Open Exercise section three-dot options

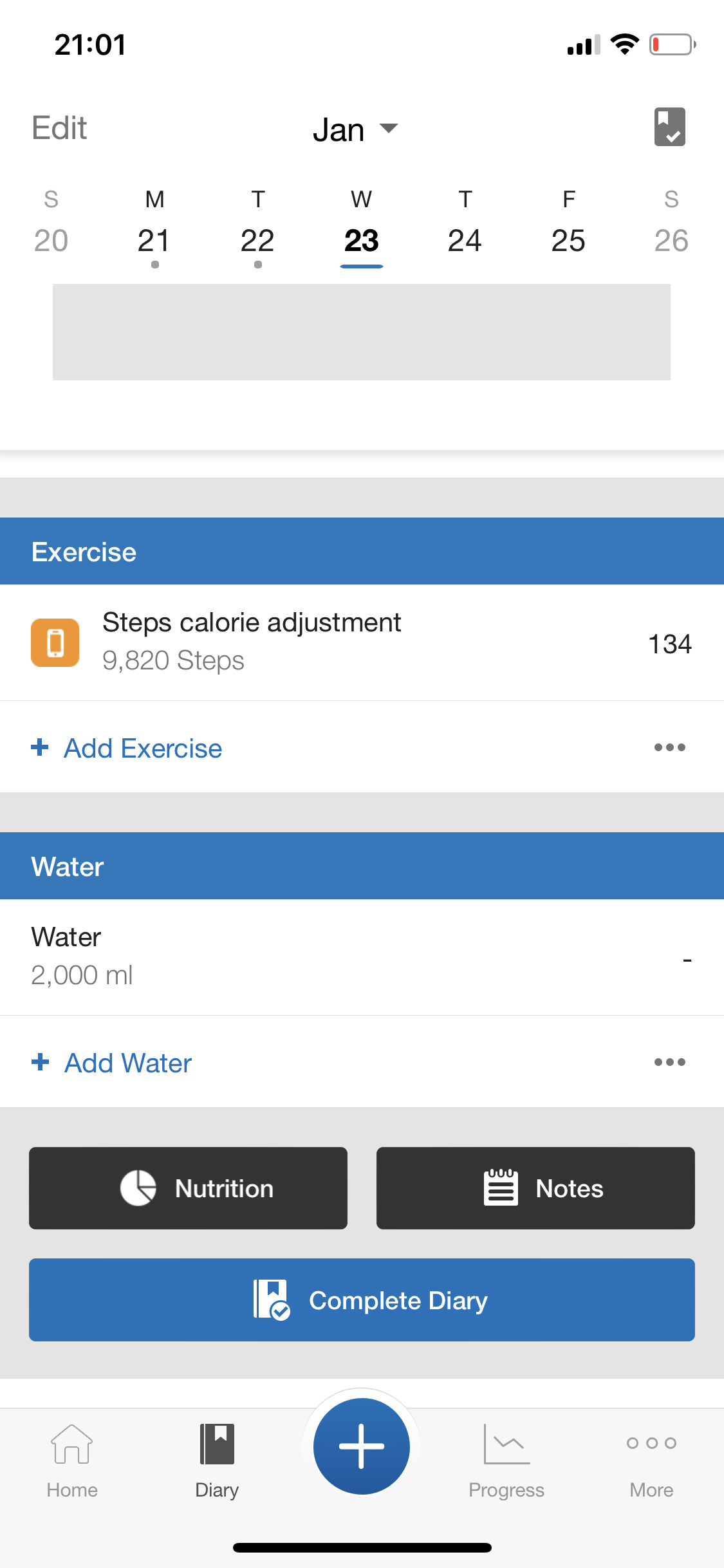click(669, 747)
